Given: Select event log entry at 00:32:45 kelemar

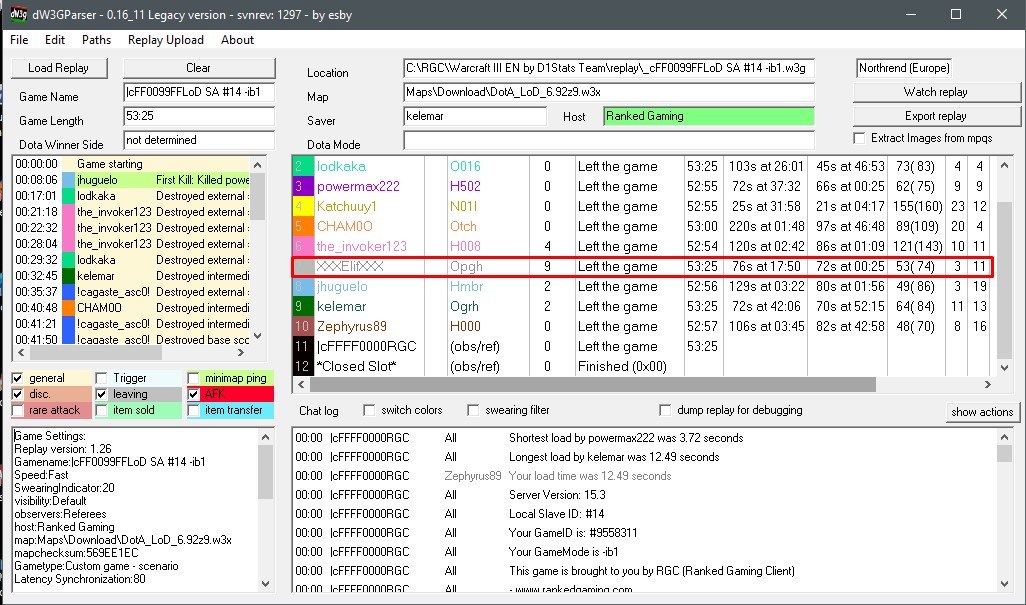Looking at the screenshot, I should [x=132, y=276].
